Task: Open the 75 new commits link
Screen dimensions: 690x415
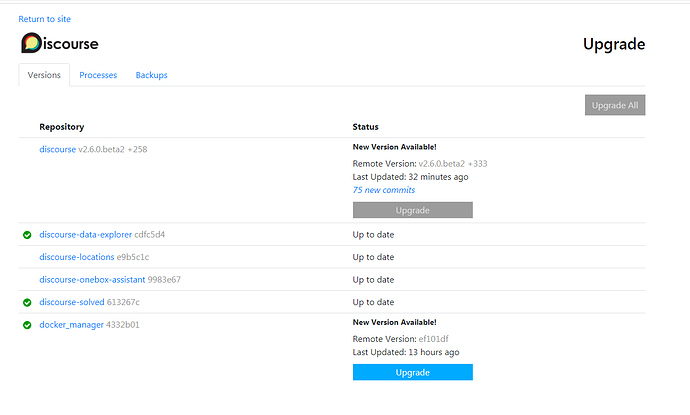Action: tap(384, 190)
